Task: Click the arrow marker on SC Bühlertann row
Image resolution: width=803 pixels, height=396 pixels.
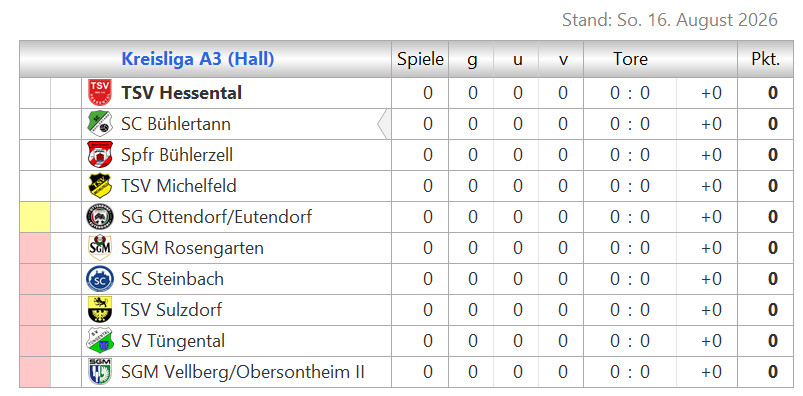Action: [384, 124]
